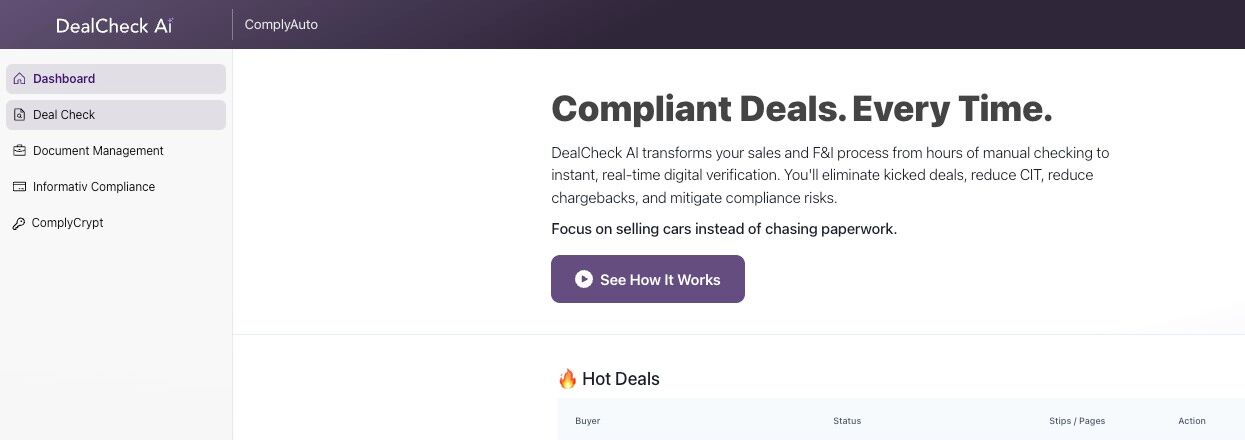The image size is (1245, 440).
Task: Navigate to ComplyCrypt in the sidebar
Action: coord(68,223)
